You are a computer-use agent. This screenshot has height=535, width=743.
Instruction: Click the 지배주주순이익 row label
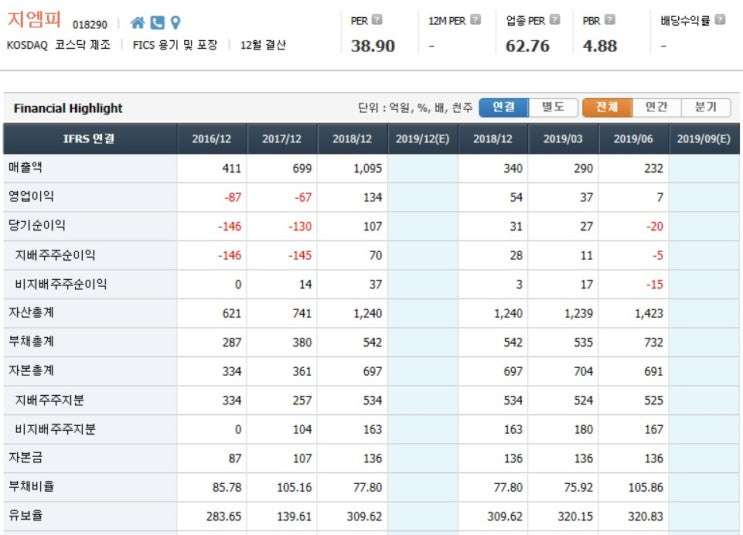coord(55,255)
